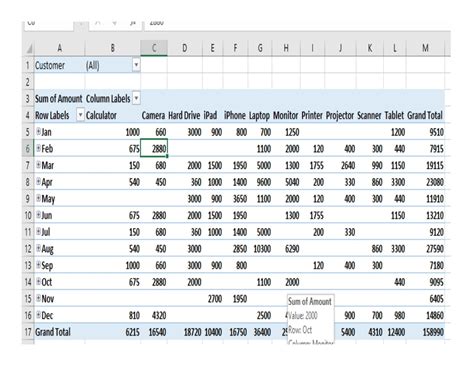Viewport: 474px width, 366px height.
Task: Select column A header
Action: point(59,48)
